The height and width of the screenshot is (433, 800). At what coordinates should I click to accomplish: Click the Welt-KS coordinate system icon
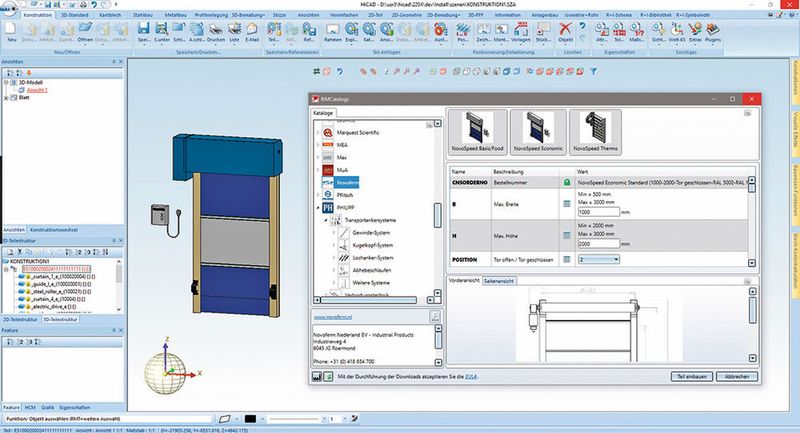tap(677, 29)
